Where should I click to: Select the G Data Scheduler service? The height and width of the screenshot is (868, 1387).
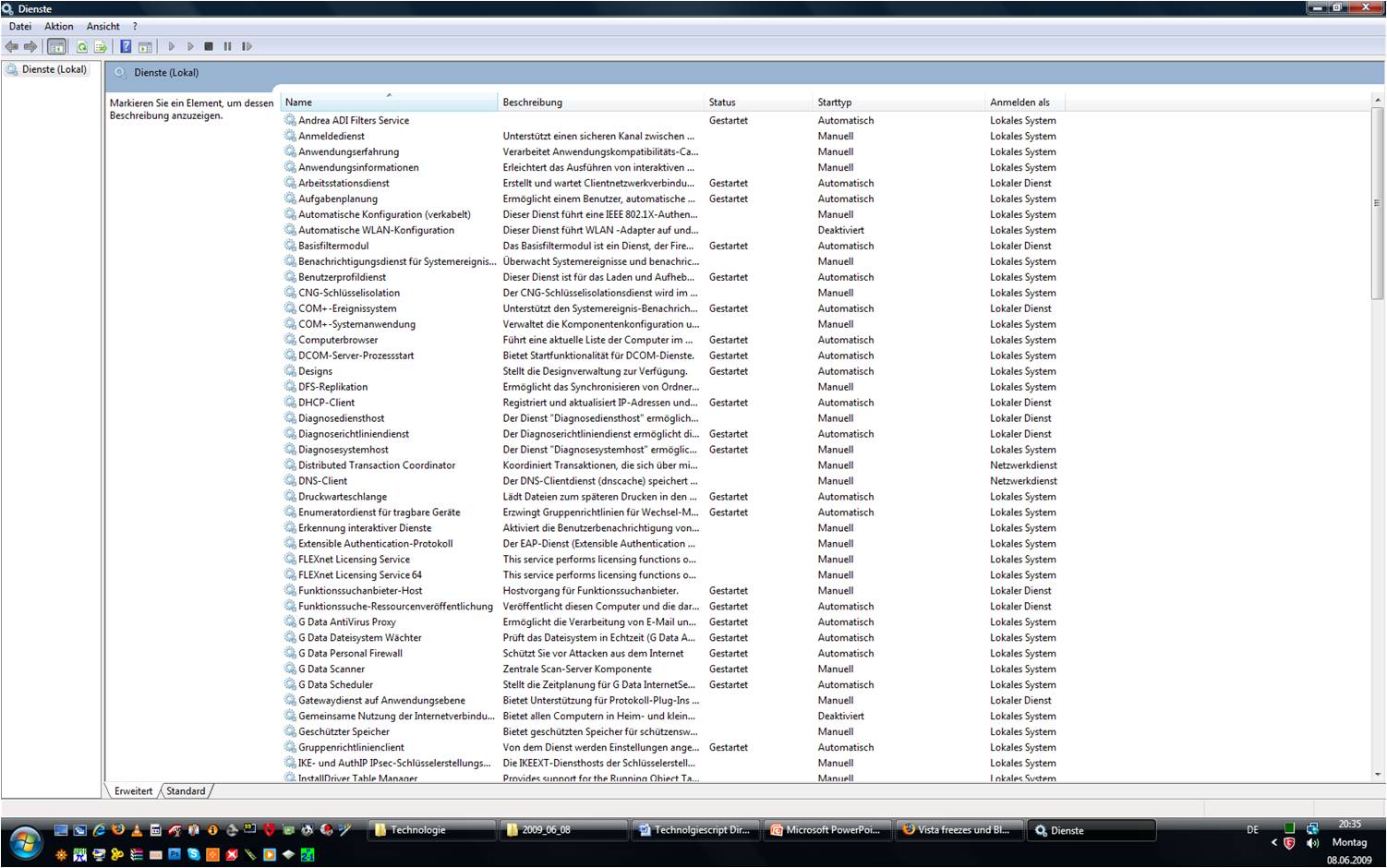pyautogui.click(x=335, y=684)
